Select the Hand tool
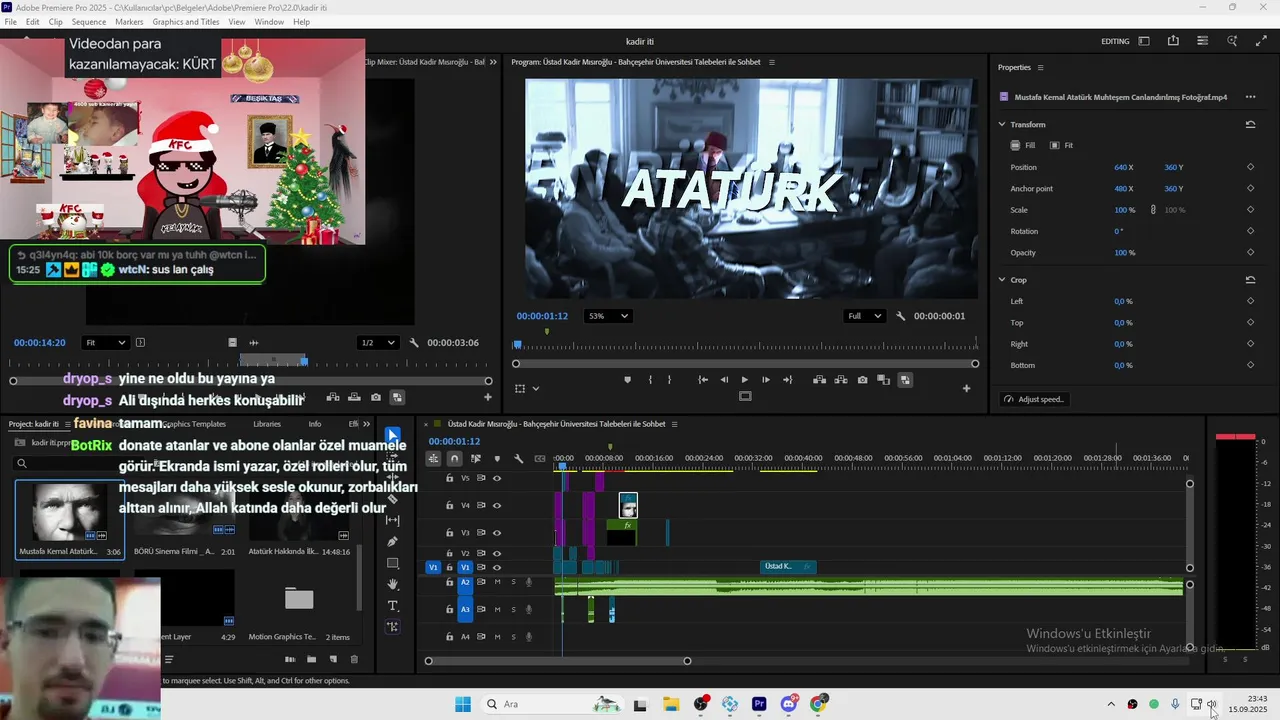Viewport: 1280px width, 720px height. pos(393,584)
